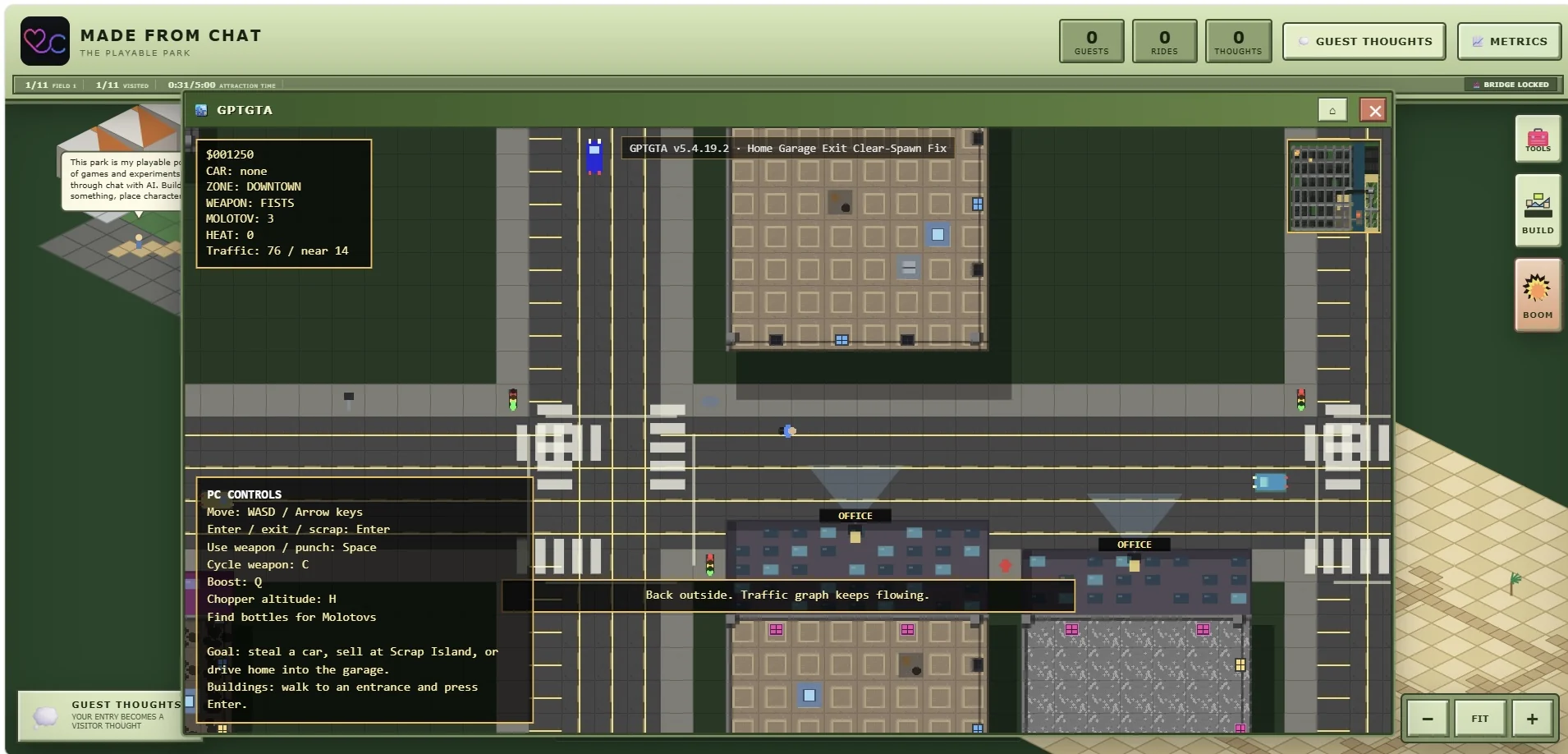Click the '0:31/5:00 attraction time' indicator
1568x754 pixels.
pyautogui.click(x=222, y=85)
